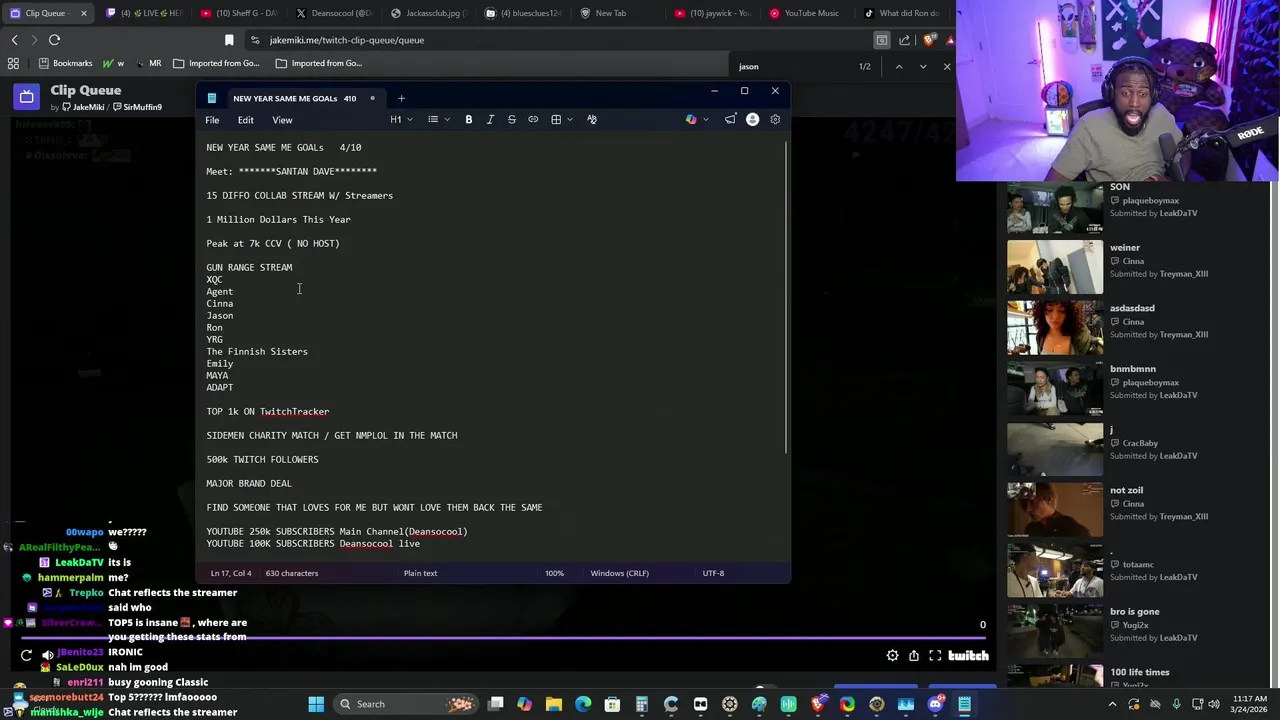1280x720 pixels.
Task: Open the Notepad account profile icon
Action: (x=752, y=120)
